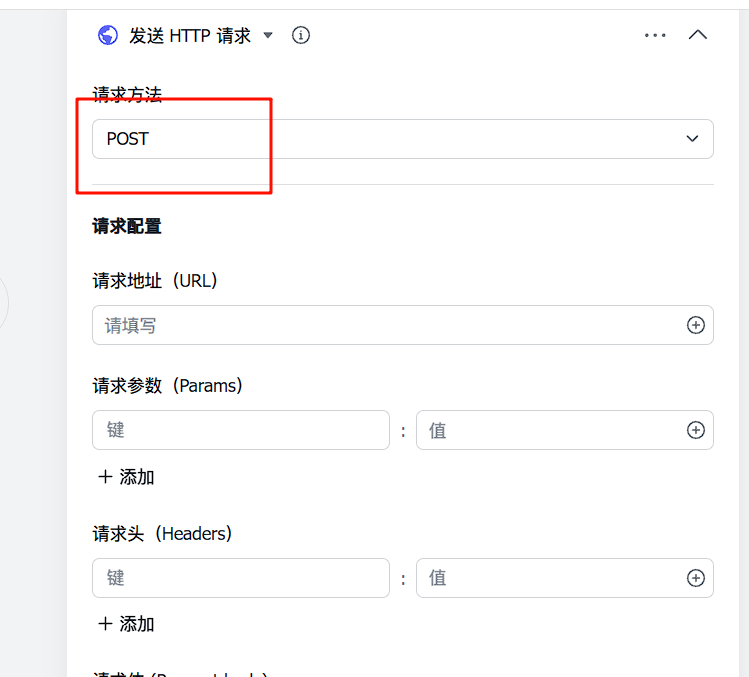Show info tooltip for HTTP request

pyautogui.click(x=300, y=35)
